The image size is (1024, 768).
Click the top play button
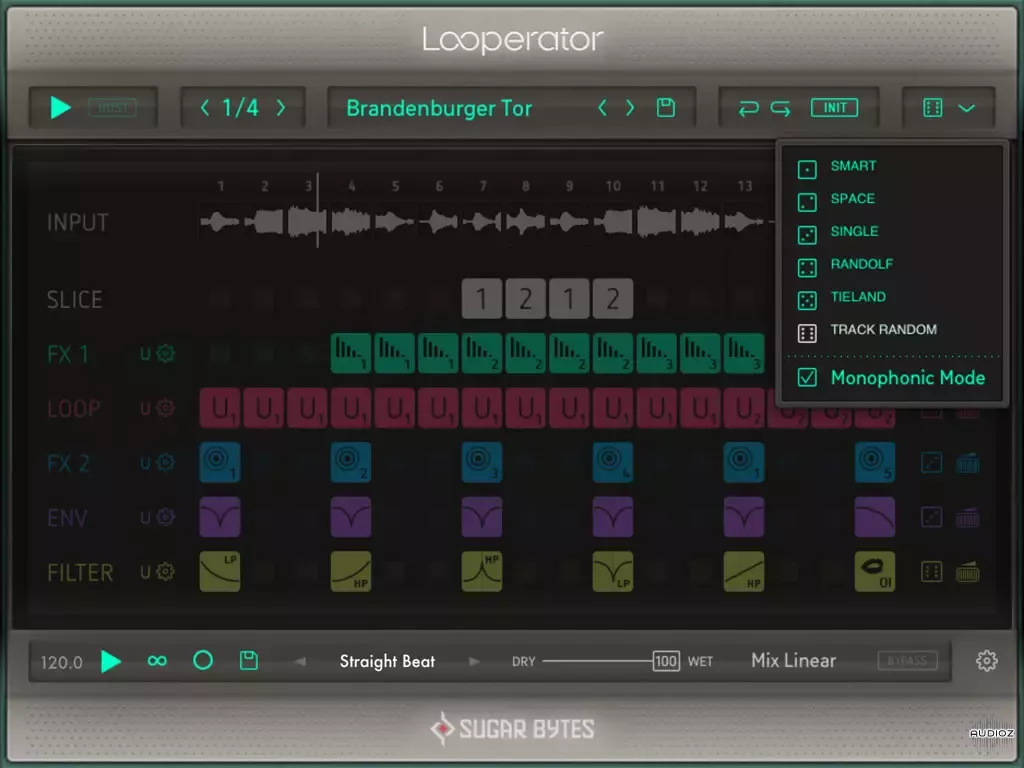click(x=60, y=108)
